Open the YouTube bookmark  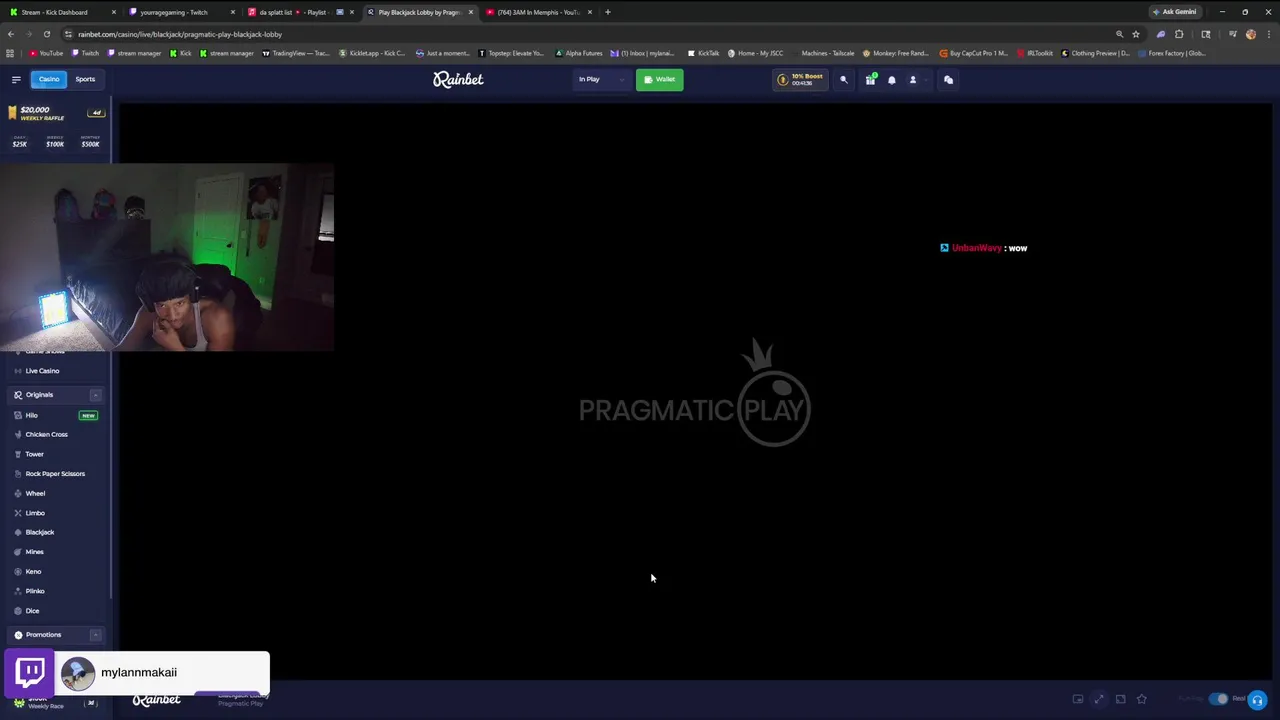point(46,53)
